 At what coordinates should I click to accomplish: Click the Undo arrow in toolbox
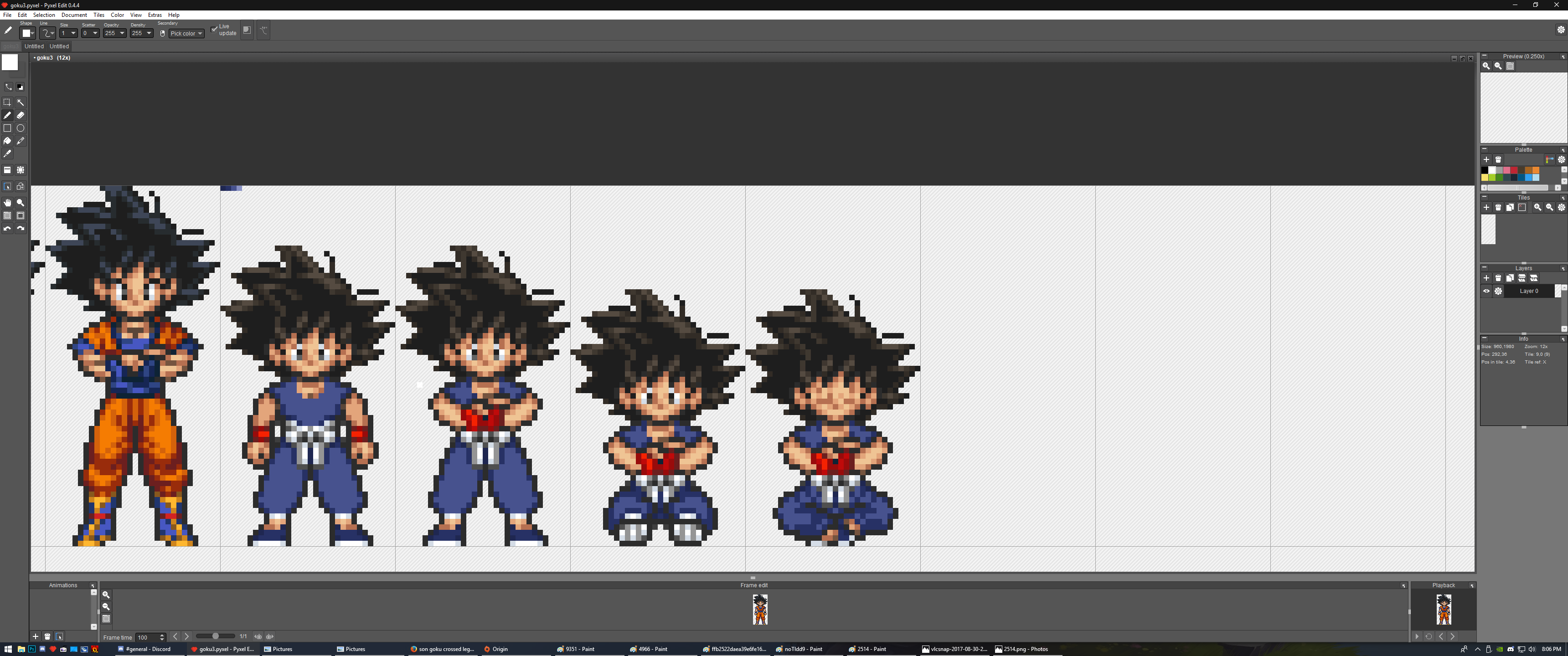[x=7, y=228]
